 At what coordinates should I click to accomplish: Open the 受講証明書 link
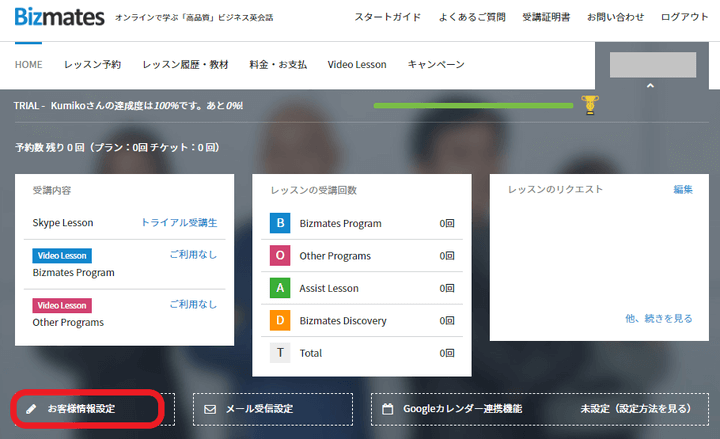tap(546, 17)
